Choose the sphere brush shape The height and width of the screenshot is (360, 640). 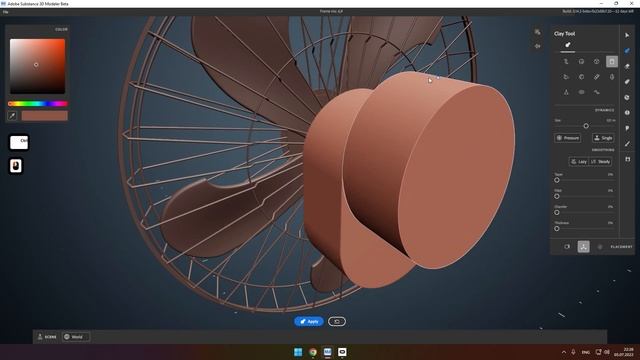(x=581, y=62)
